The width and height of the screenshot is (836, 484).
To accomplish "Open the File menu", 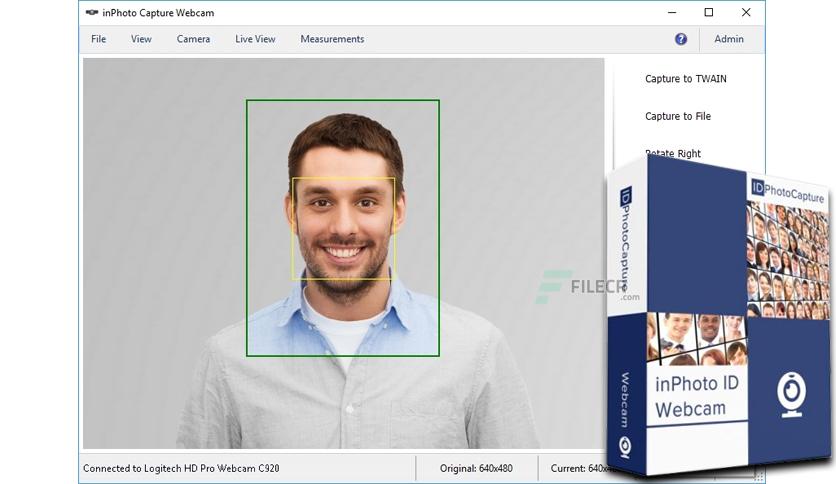I will tap(99, 39).
